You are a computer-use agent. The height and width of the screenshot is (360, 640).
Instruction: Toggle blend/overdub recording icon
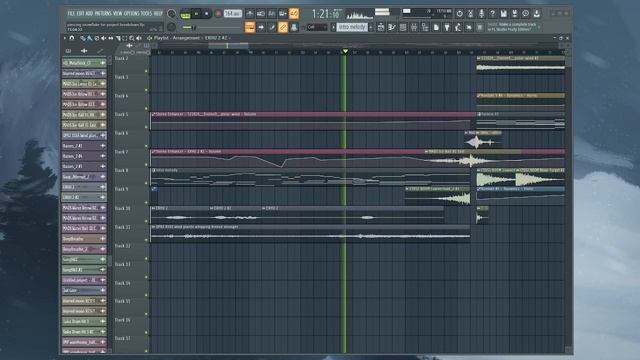click(282, 13)
